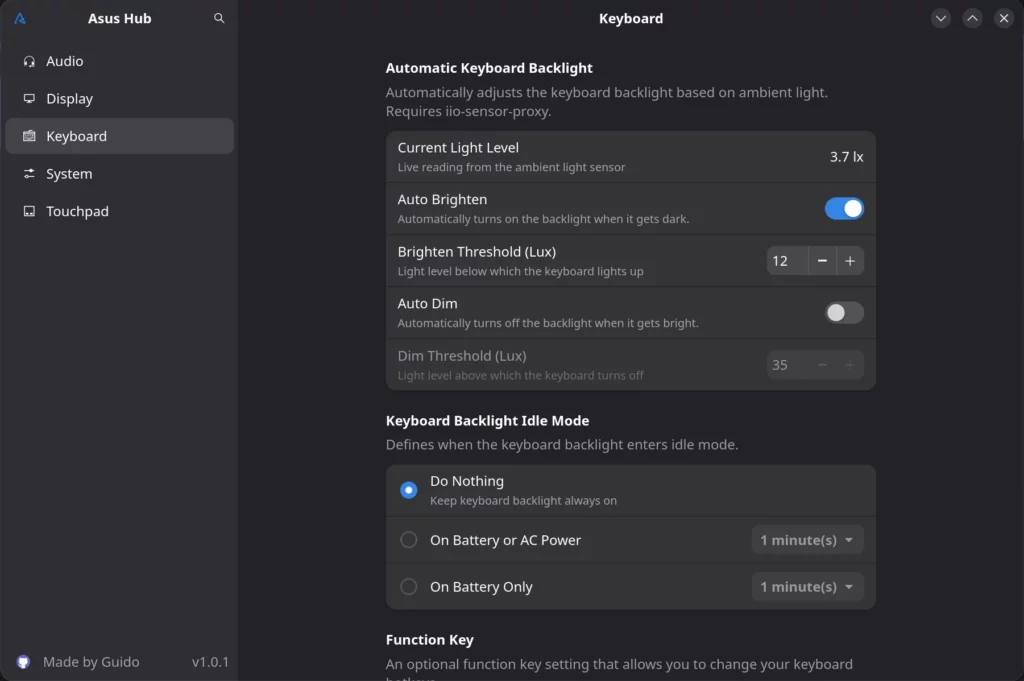Open the On Battery or AC Power minutes dropdown
Viewport: 1024px width, 681px height.
(807, 540)
